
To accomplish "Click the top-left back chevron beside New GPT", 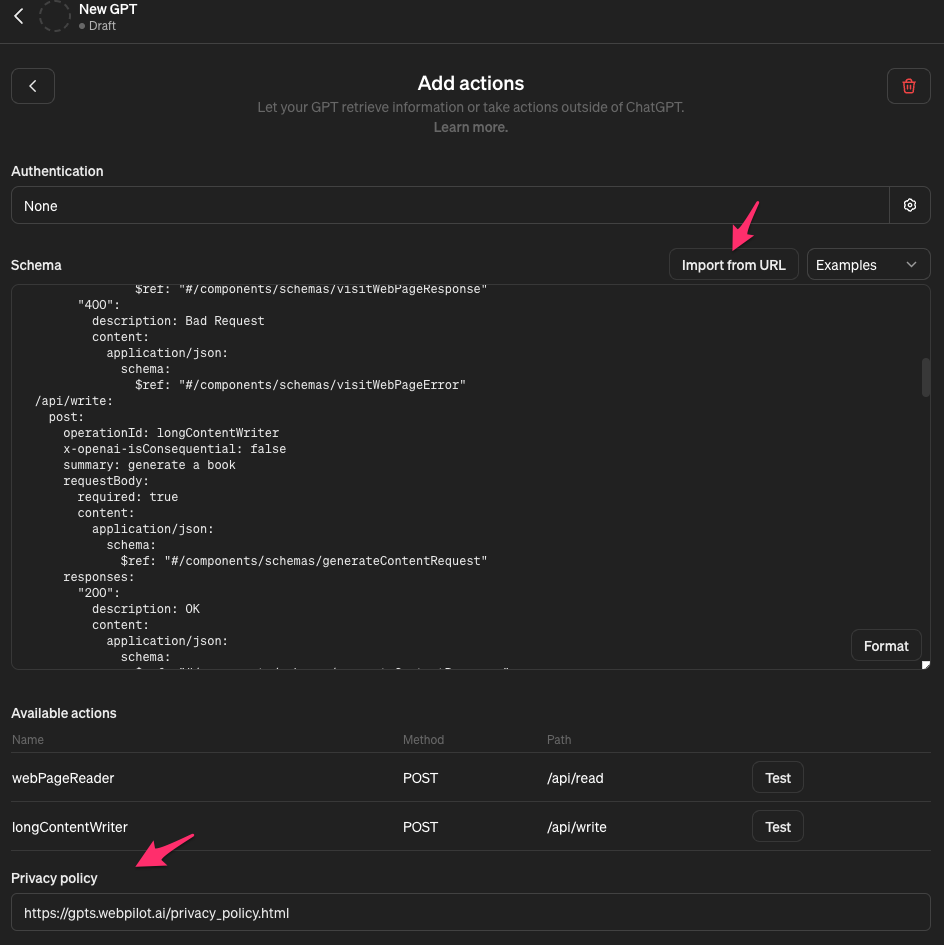I will (x=19, y=17).
